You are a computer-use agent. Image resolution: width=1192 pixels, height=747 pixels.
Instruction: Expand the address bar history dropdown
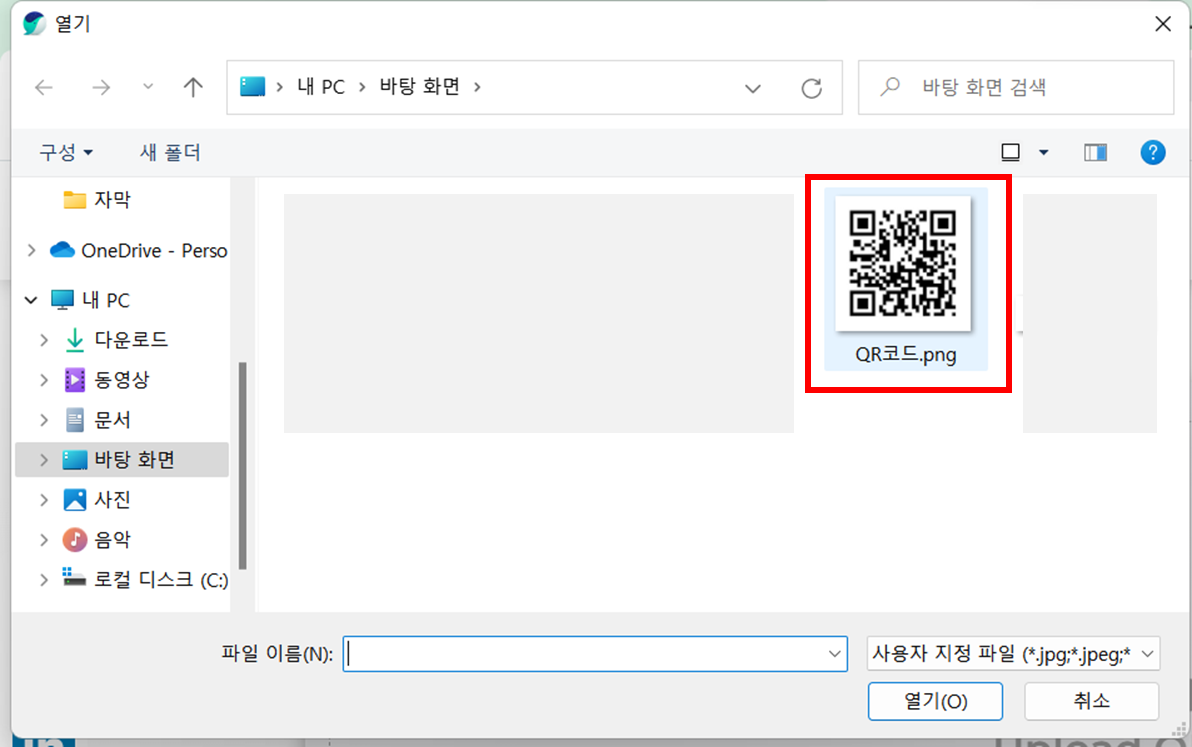pos(753,88)
